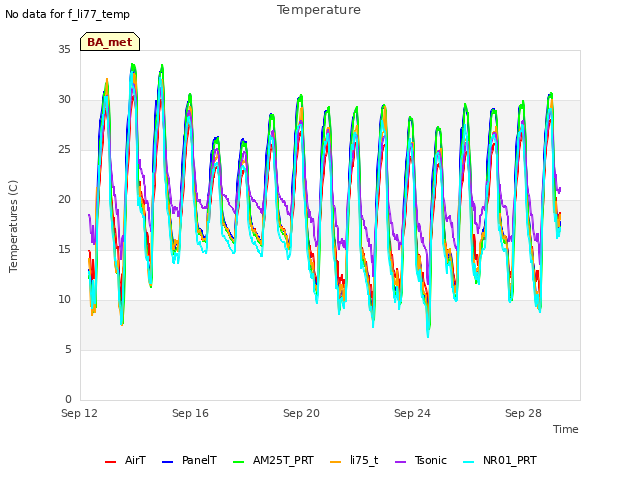Click the 30 y-axis tick label
The image size is (640, 480).
tap(64, 100)
